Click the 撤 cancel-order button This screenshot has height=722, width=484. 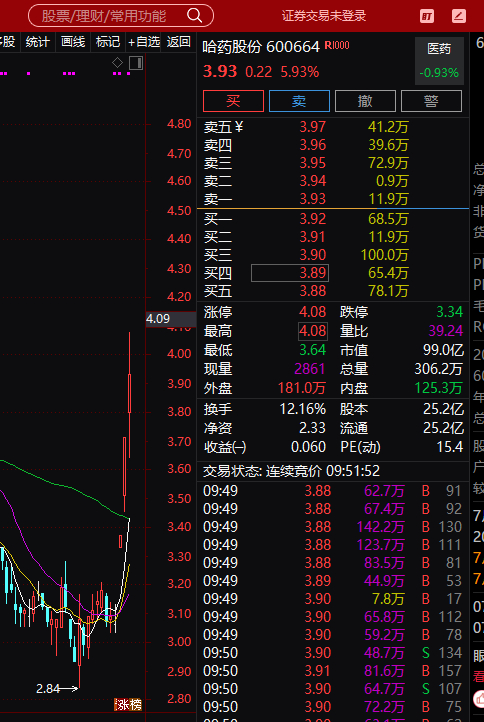(x=365, y=101)
